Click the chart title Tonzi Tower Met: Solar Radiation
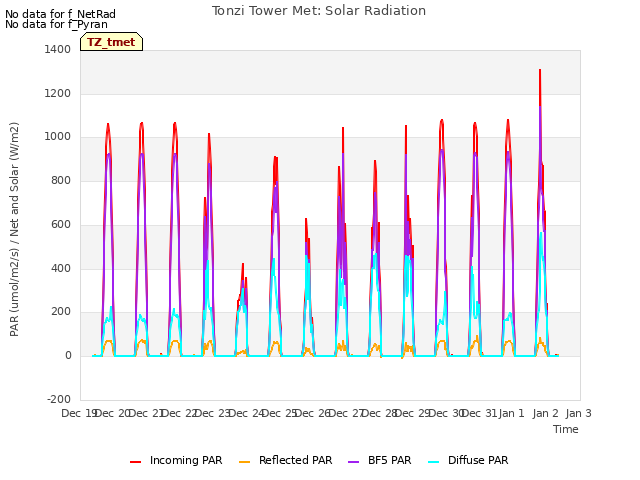This screenshot has height=480, width=640. click(319, 11)
